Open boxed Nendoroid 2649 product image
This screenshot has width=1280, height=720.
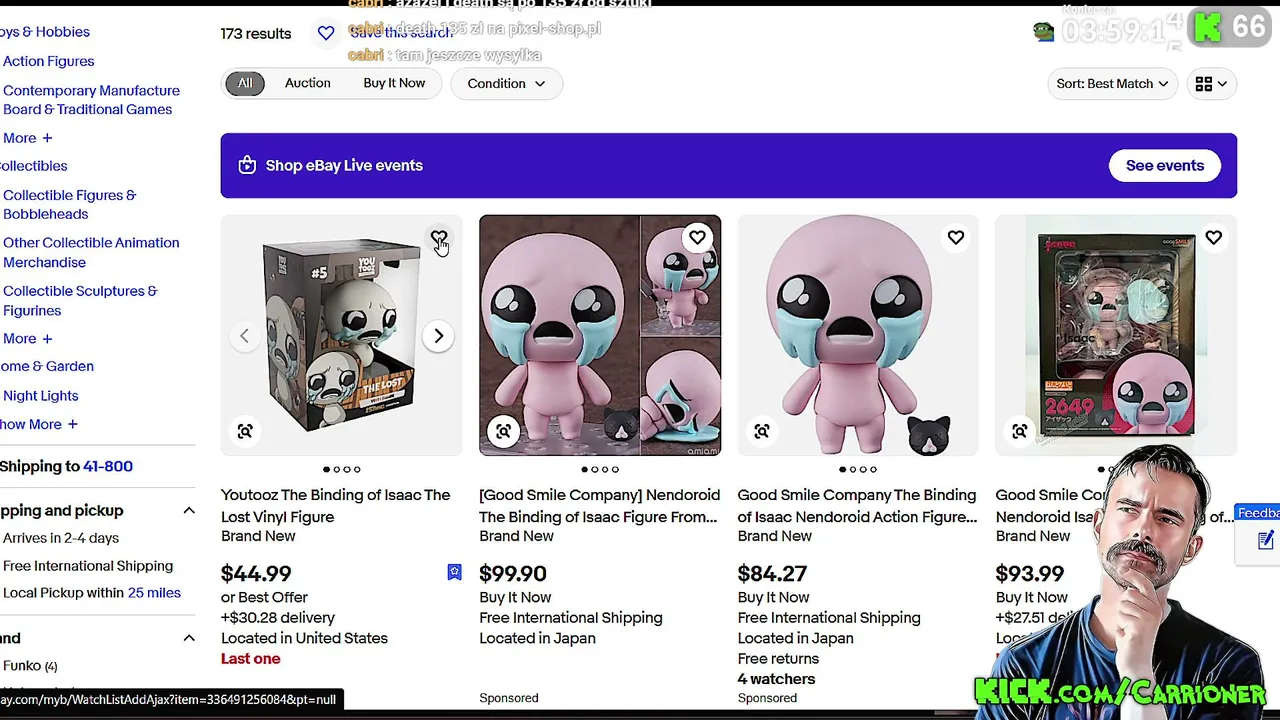(x=1116, y=336)
